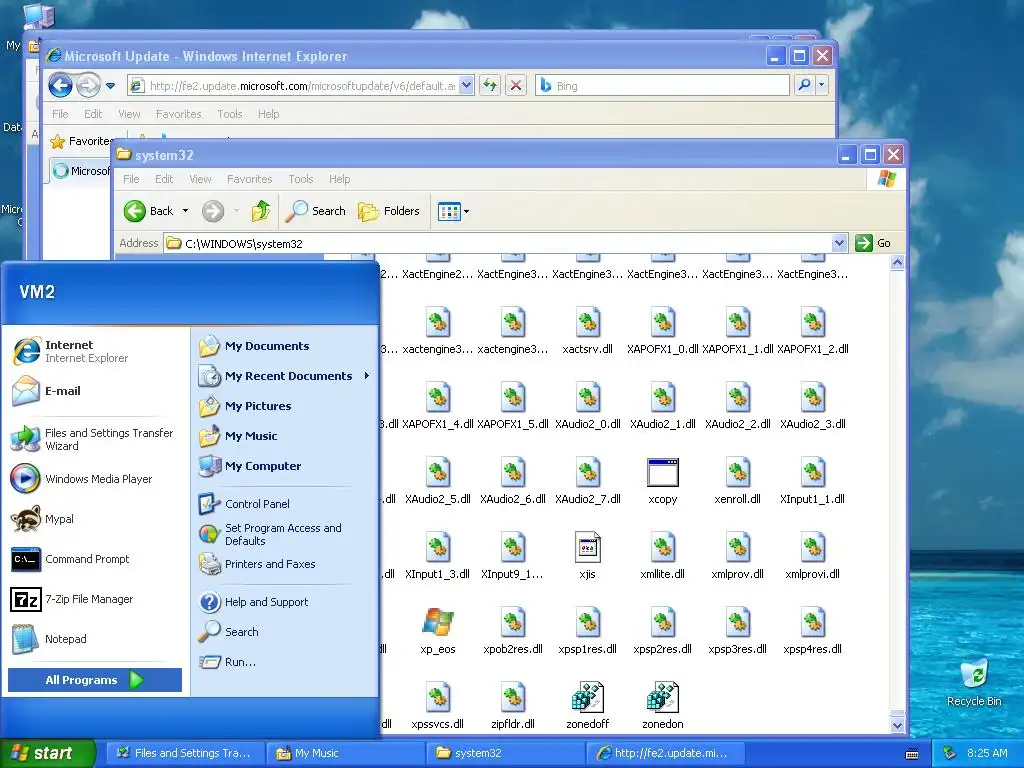This screenshot has height=768, width=1024.
Task: Select the xenroll.dll file
Action: tap(737, 482)
